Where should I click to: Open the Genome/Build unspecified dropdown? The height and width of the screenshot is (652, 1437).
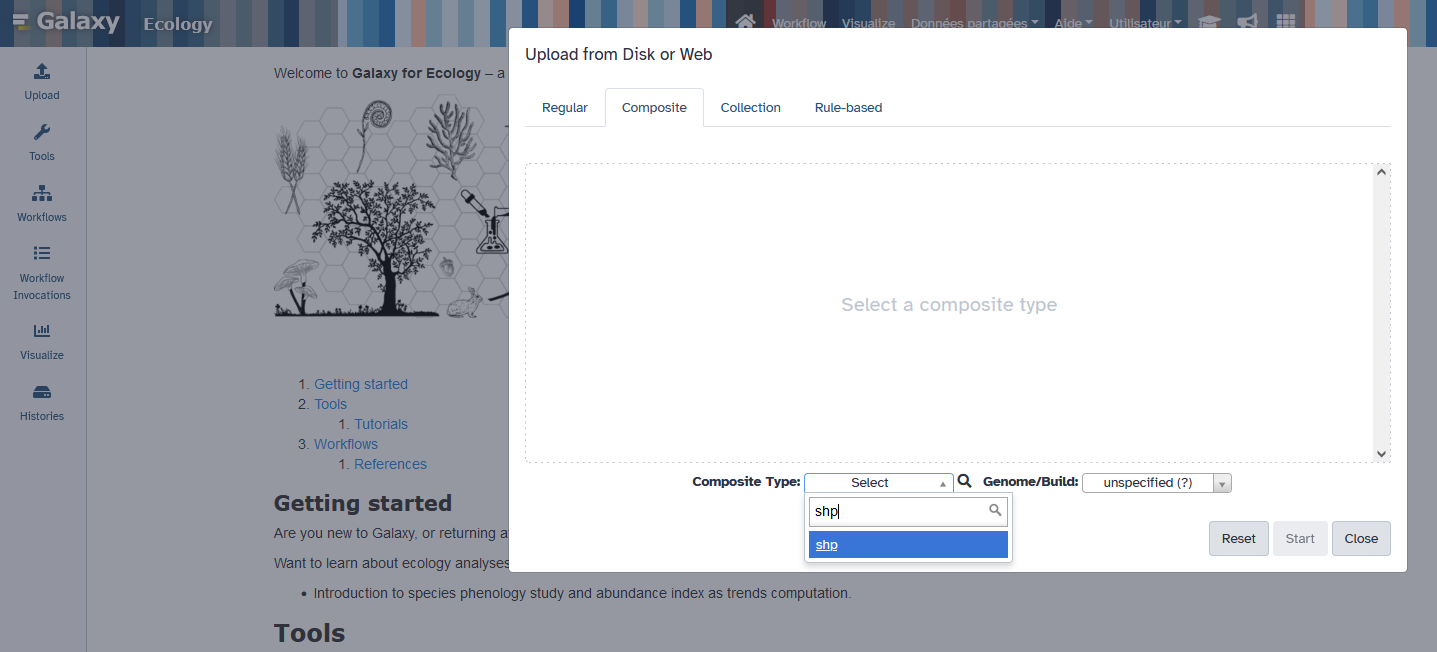[1157, 483]
